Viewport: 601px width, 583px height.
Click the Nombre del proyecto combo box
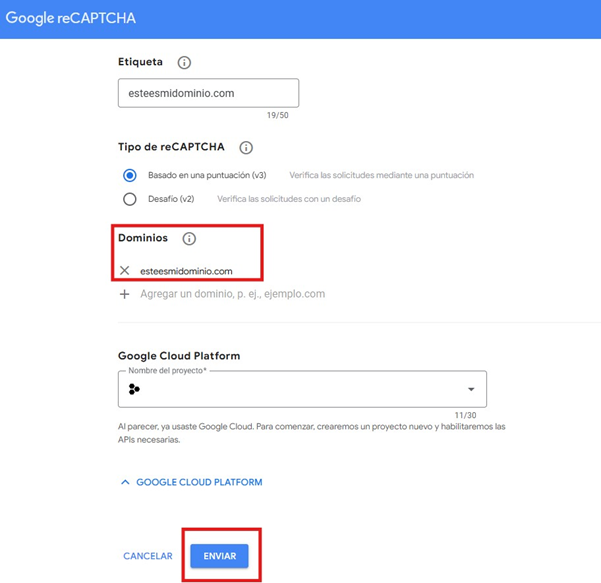302,389
